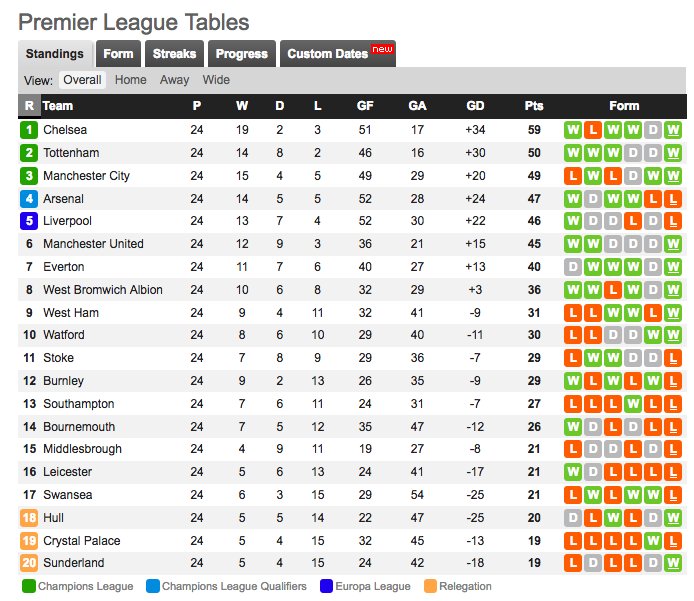Click Chelsea's green rank 1 badge
This screenshot has height=601, width=694.
coord(29,130)
